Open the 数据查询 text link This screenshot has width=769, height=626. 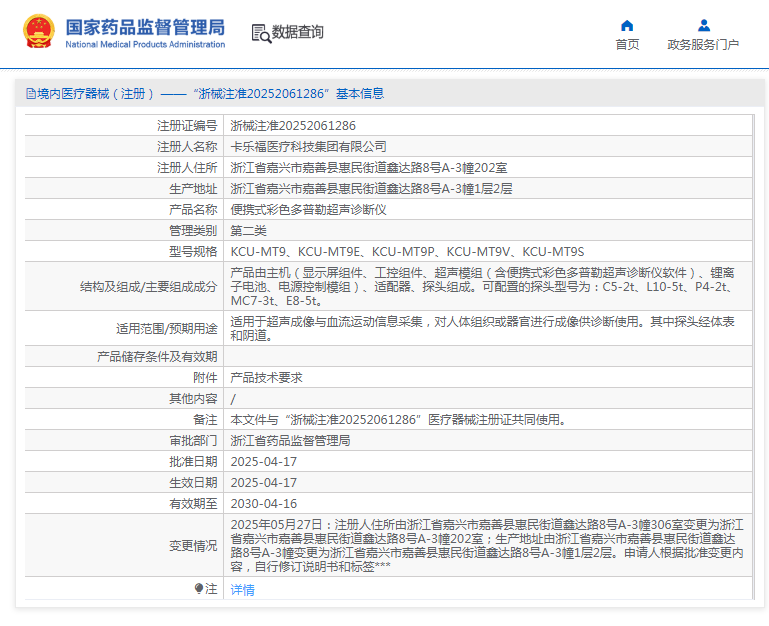(298, 32)
